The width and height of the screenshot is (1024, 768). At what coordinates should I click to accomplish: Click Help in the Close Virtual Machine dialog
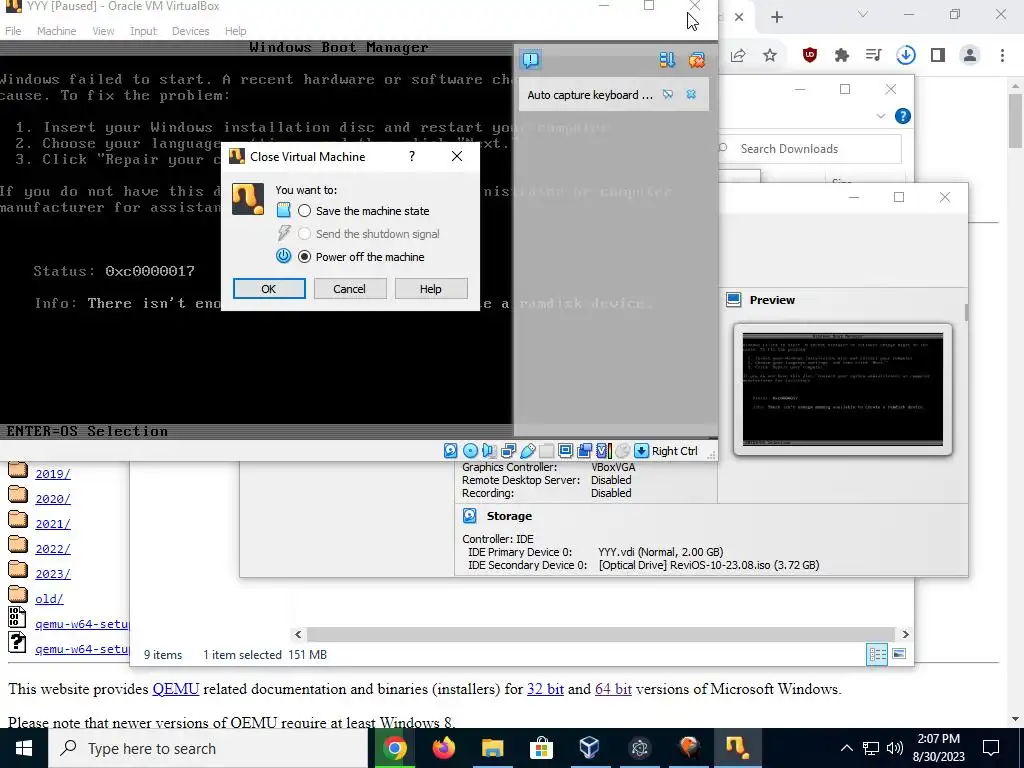(x=430, y=289)
